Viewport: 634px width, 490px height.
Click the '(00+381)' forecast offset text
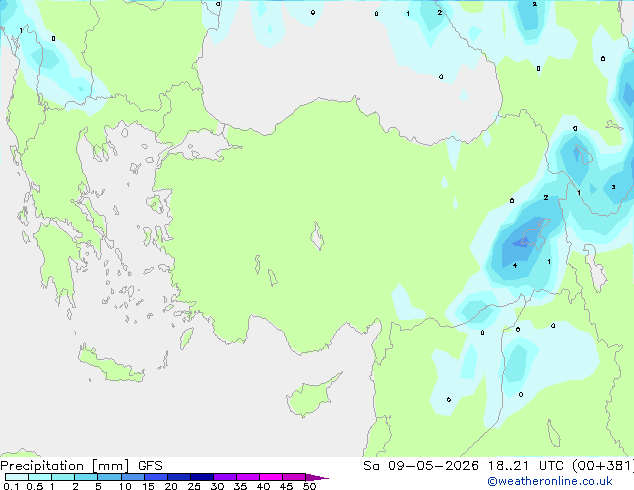click(x=603, y=466)
